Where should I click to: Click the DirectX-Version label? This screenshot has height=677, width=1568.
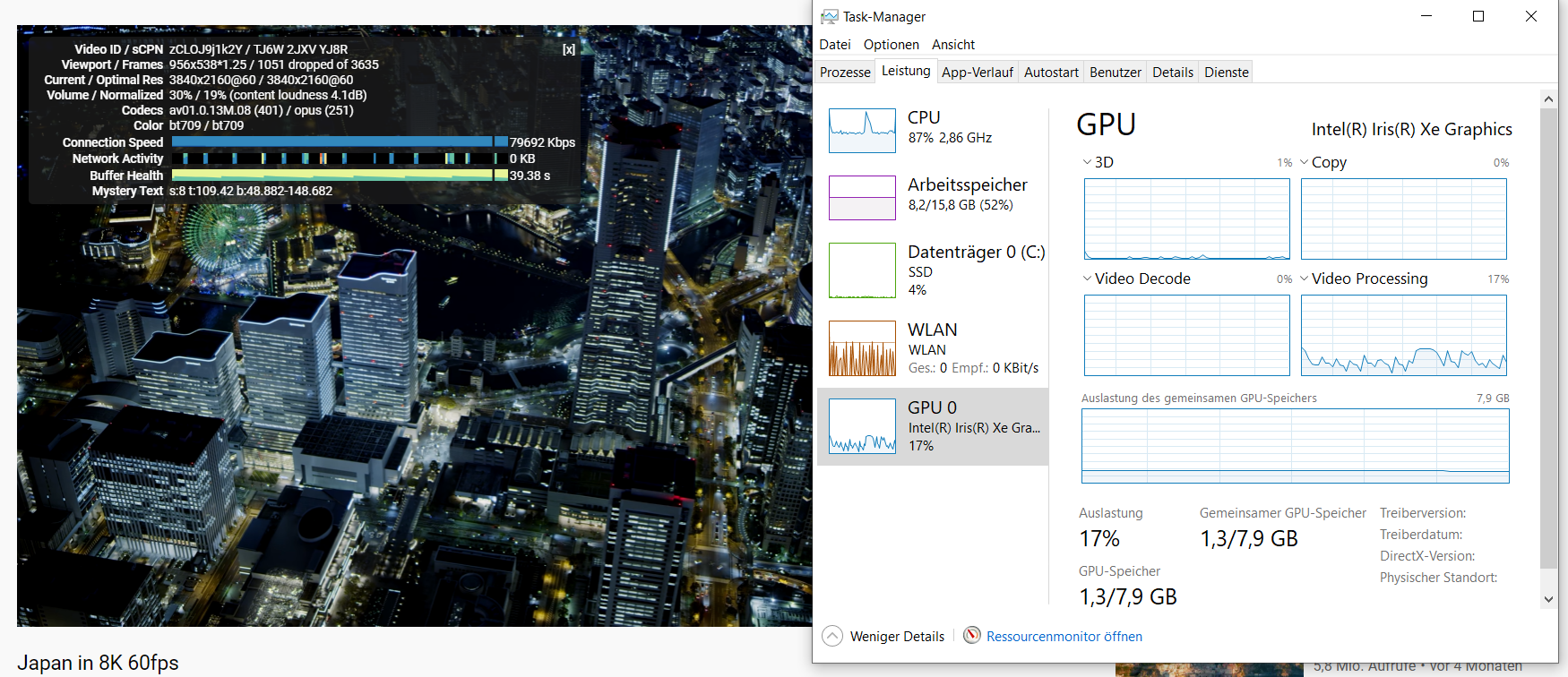click(1427, 556)
